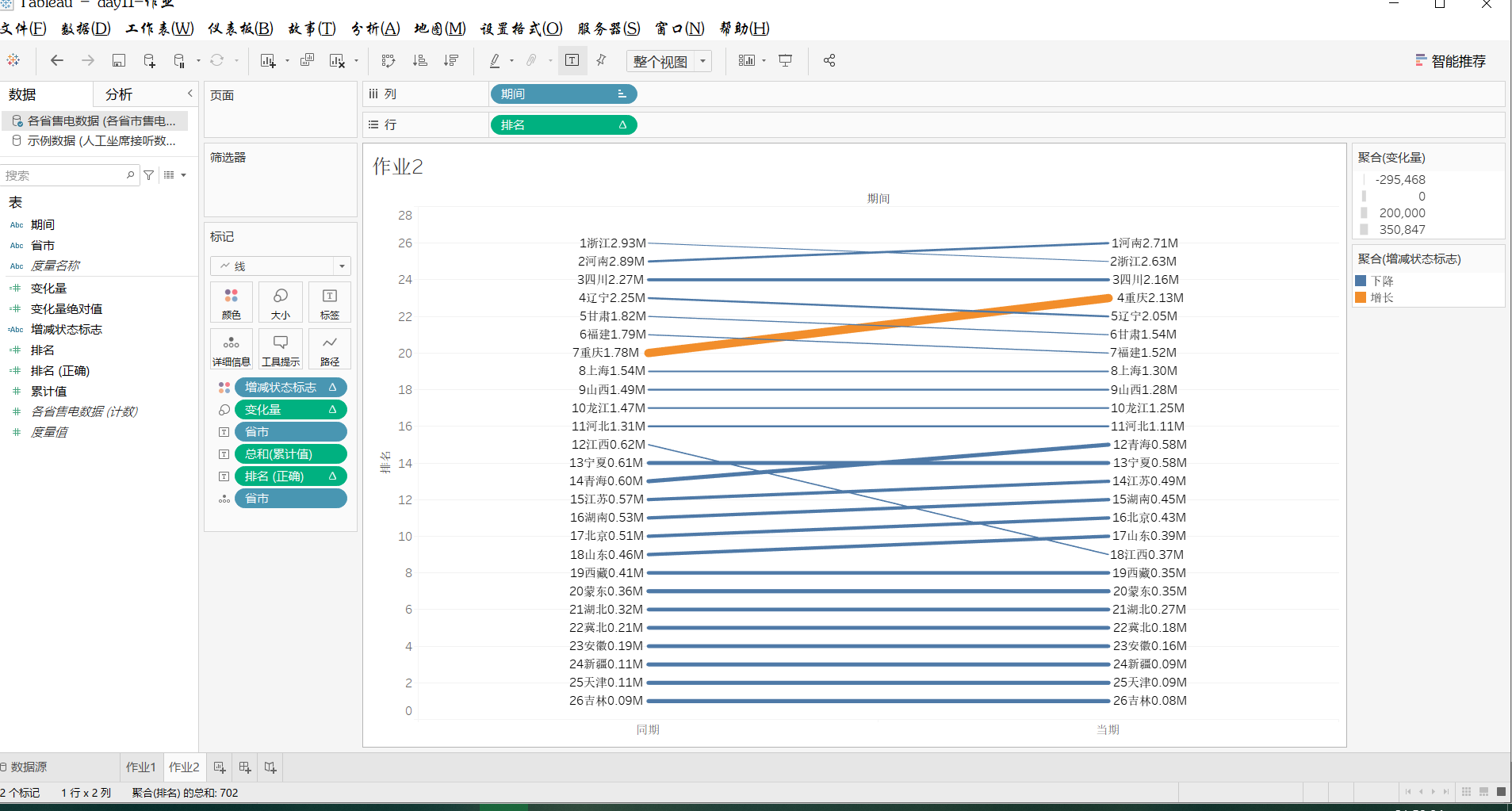The height and width of the screenshot is (811, 1512).
Task: Open the mark type dropdown showing 线
Action: (x=280, y=266)
